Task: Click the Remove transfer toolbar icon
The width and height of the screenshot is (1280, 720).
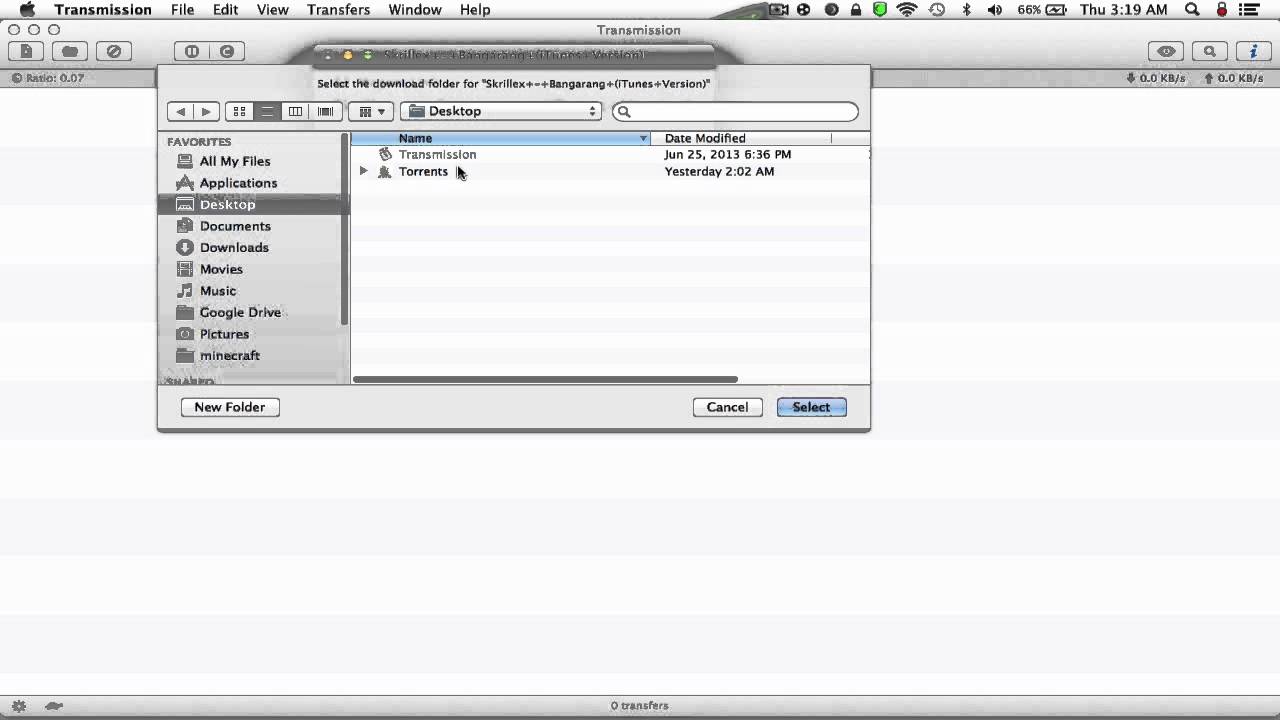Action: pyautogui.click(x=114, y=51)
